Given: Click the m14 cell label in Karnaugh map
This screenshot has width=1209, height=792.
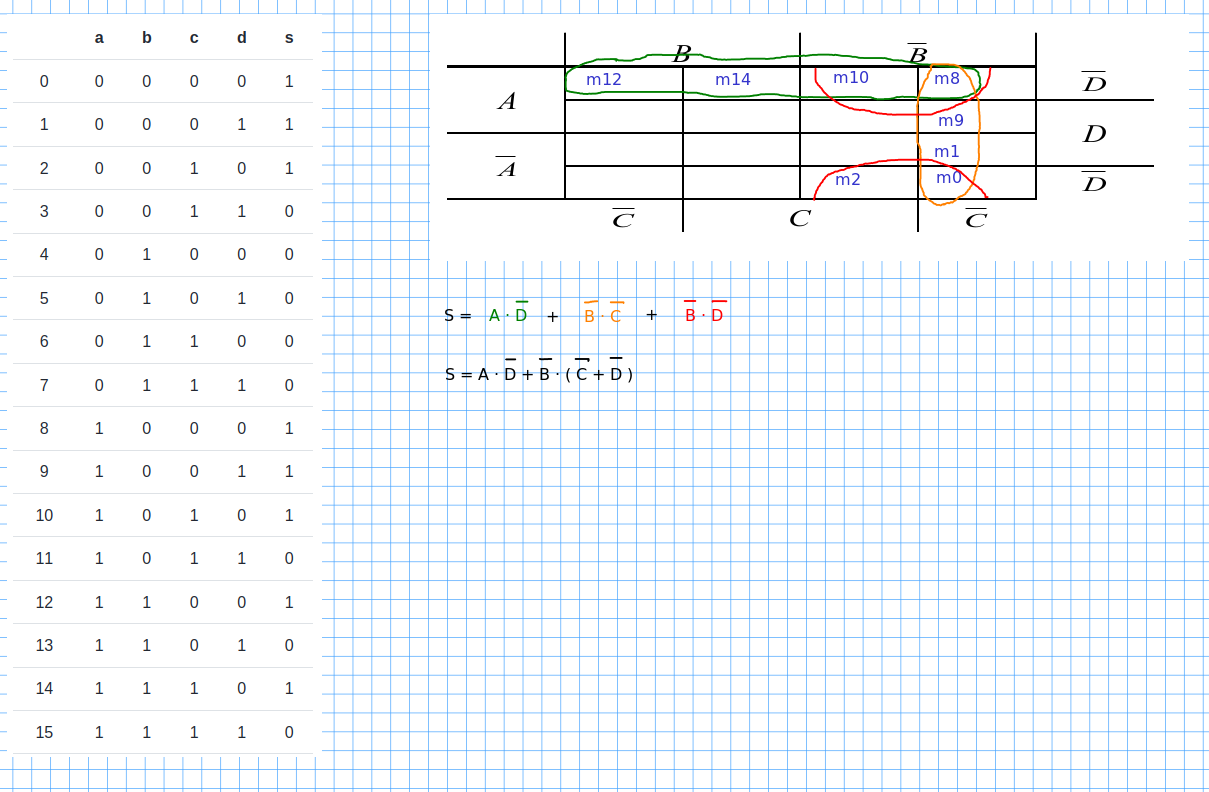Looking at the screenshot, I should (x=733, y=79).
